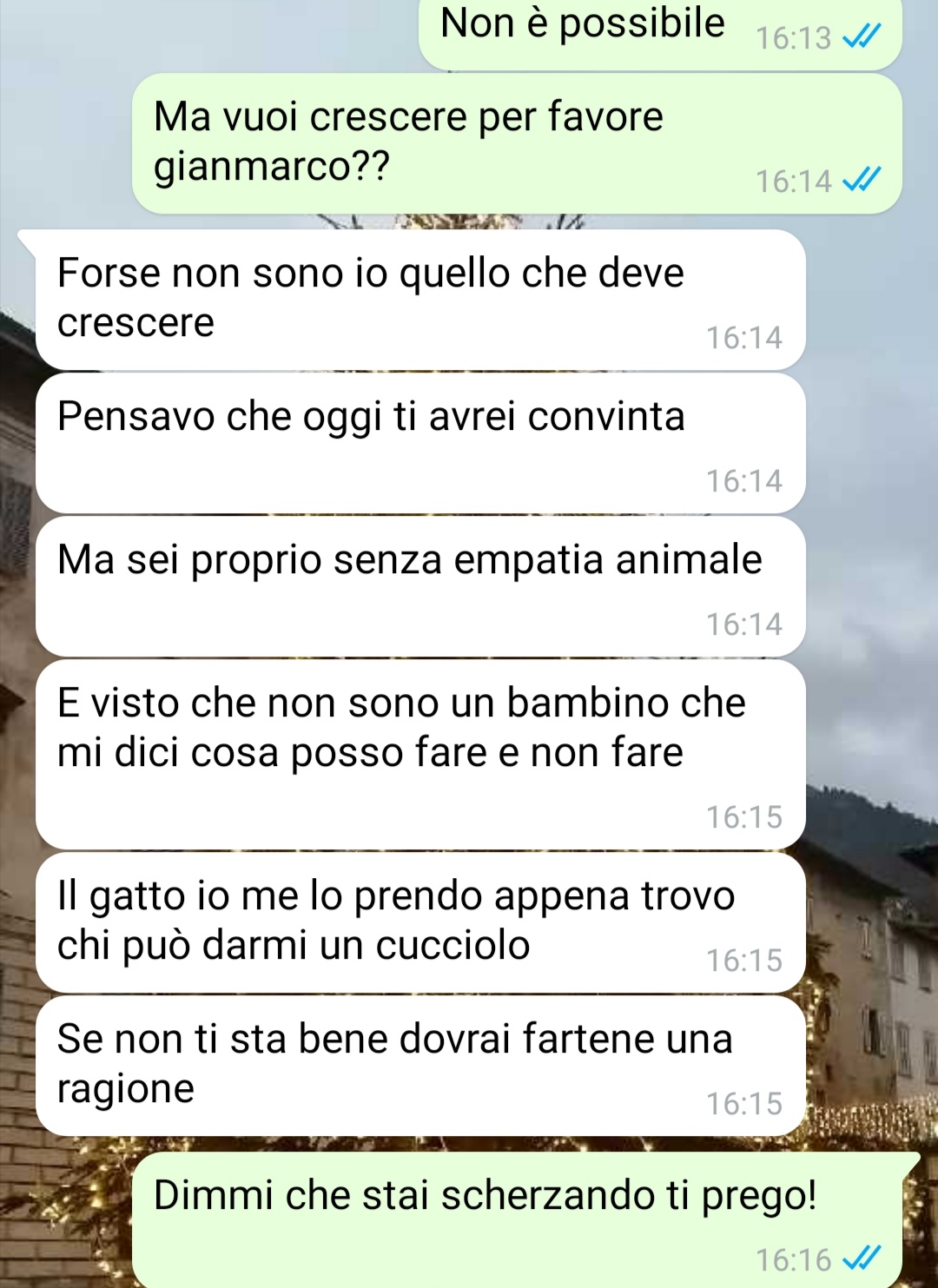Screen dimensions: 938x1288
Task: Select the 'Pensavo che oggi ti avrei convinta' bubble
Action: [420, 443]
